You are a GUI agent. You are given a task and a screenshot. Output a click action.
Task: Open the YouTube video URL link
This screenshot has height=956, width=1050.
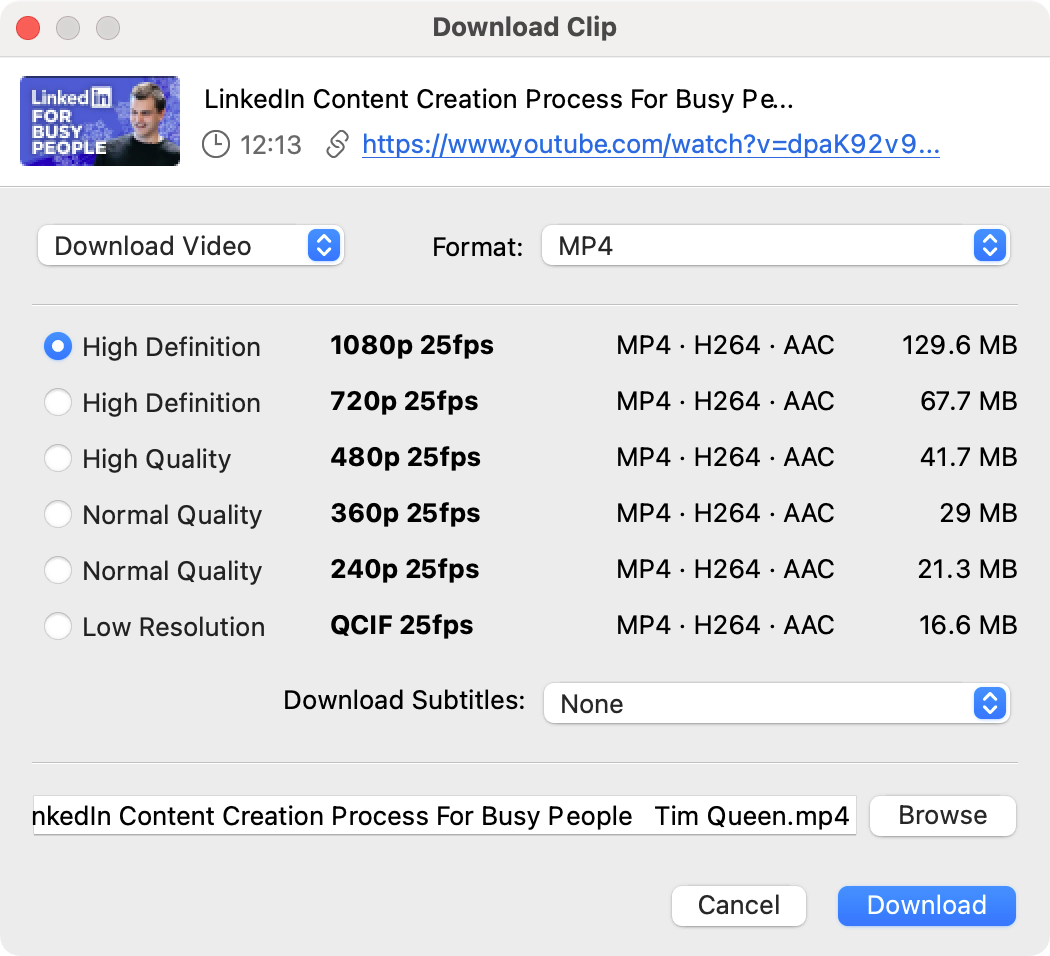(650, 145)
